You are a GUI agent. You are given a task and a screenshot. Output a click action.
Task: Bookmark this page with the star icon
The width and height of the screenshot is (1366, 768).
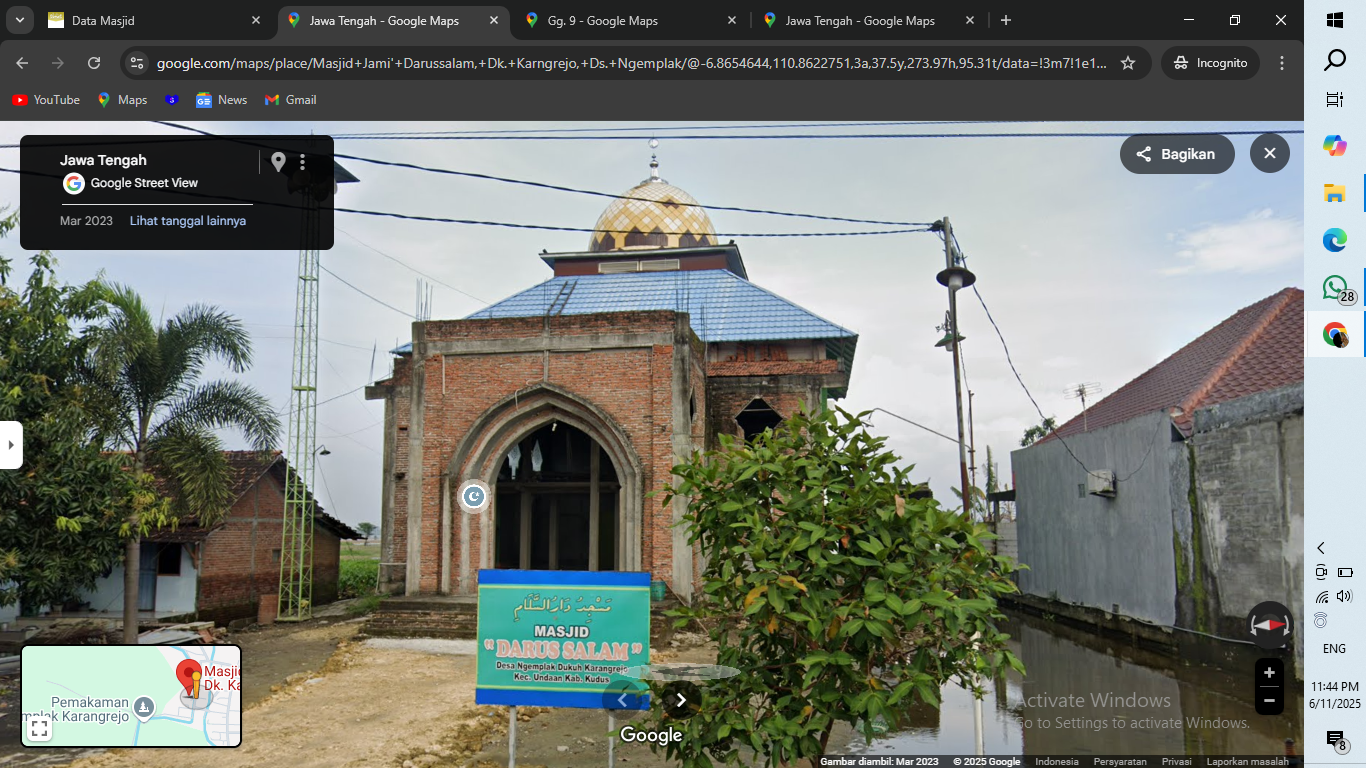point(1128,63)
